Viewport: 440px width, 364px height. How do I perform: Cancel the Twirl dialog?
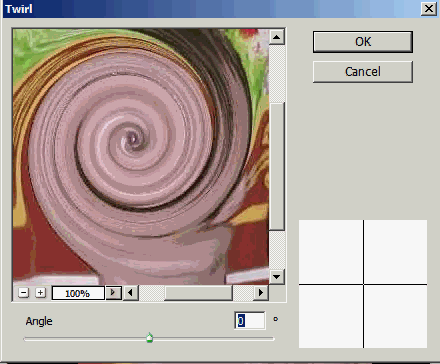point(363,72)
